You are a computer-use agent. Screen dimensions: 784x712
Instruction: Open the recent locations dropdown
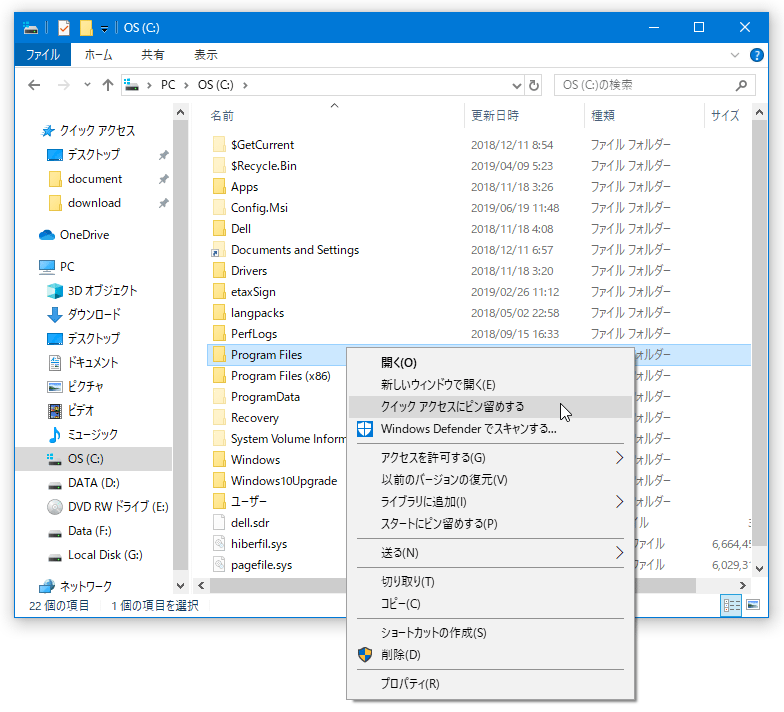click(x=87, y=84)
